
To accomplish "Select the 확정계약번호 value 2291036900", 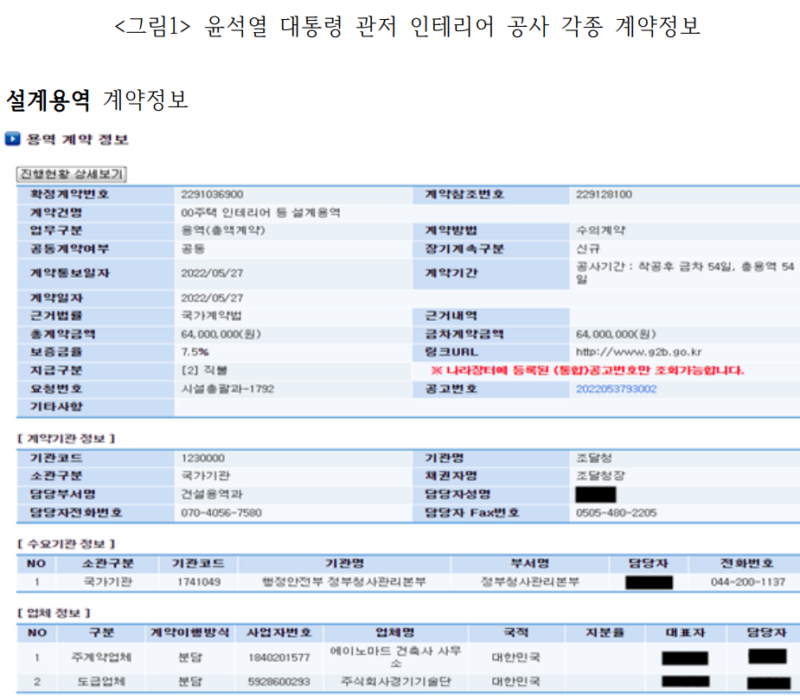I will tap(212, 194).
